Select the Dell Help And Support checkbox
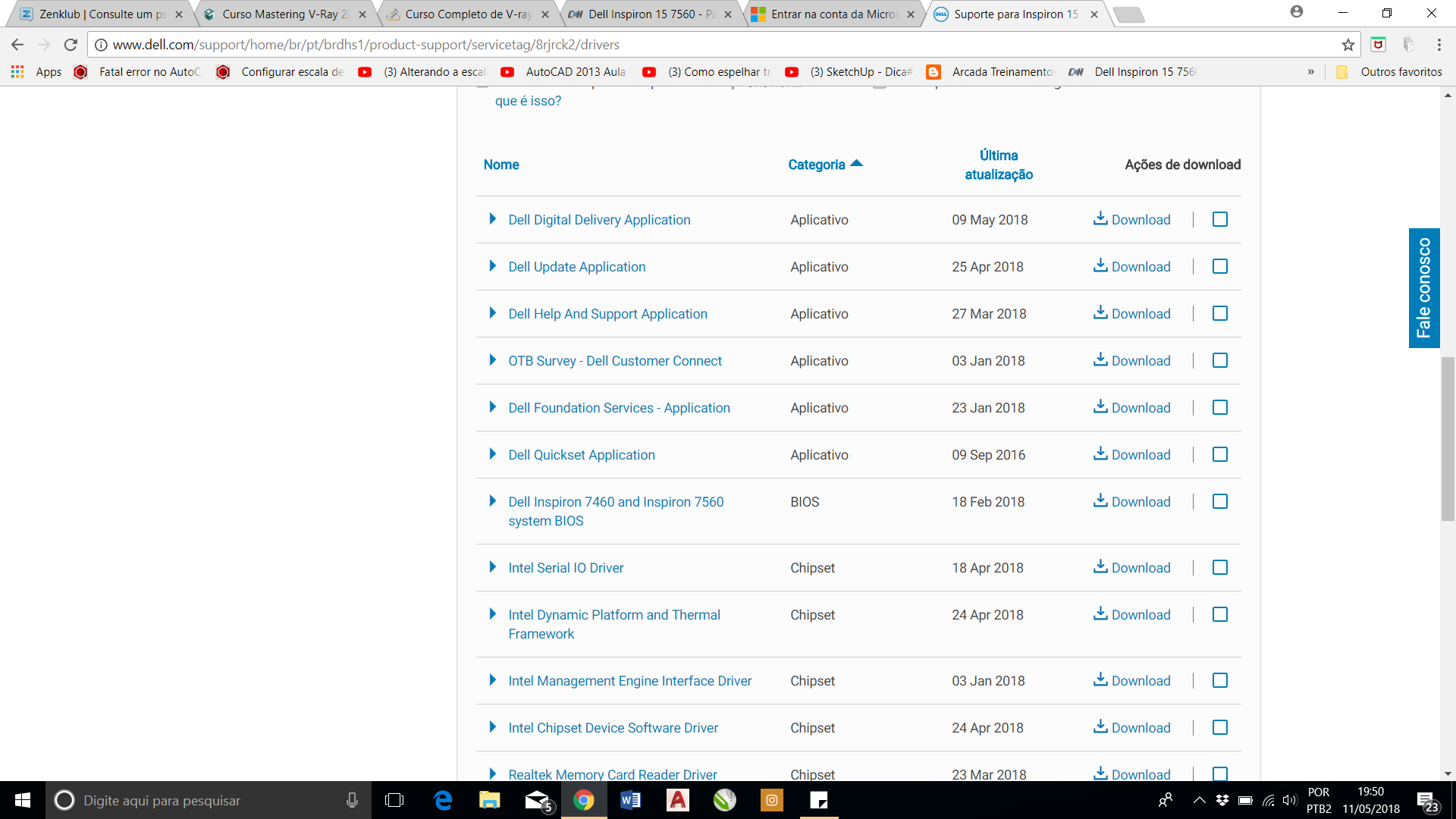Screen dimensions: 1456x819 [x=1220, y=313]
